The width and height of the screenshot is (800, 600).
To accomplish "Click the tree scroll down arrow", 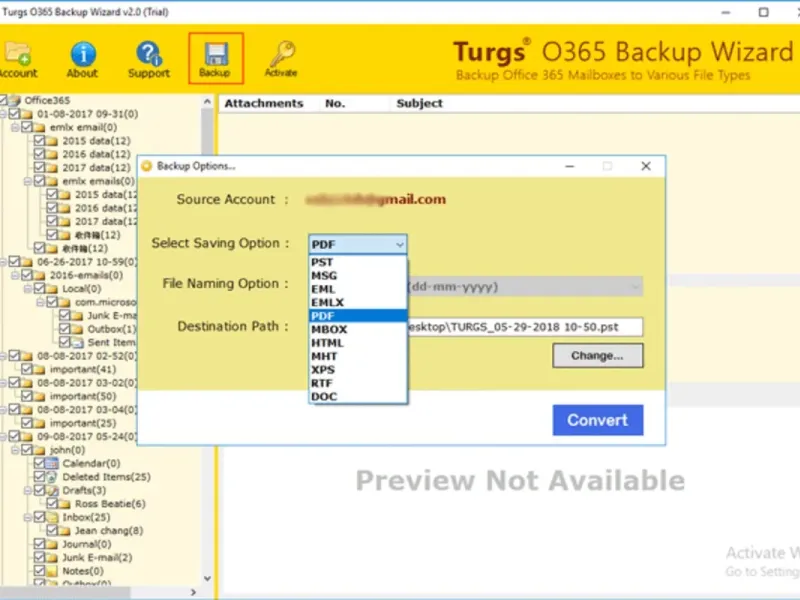I will 207,578.
